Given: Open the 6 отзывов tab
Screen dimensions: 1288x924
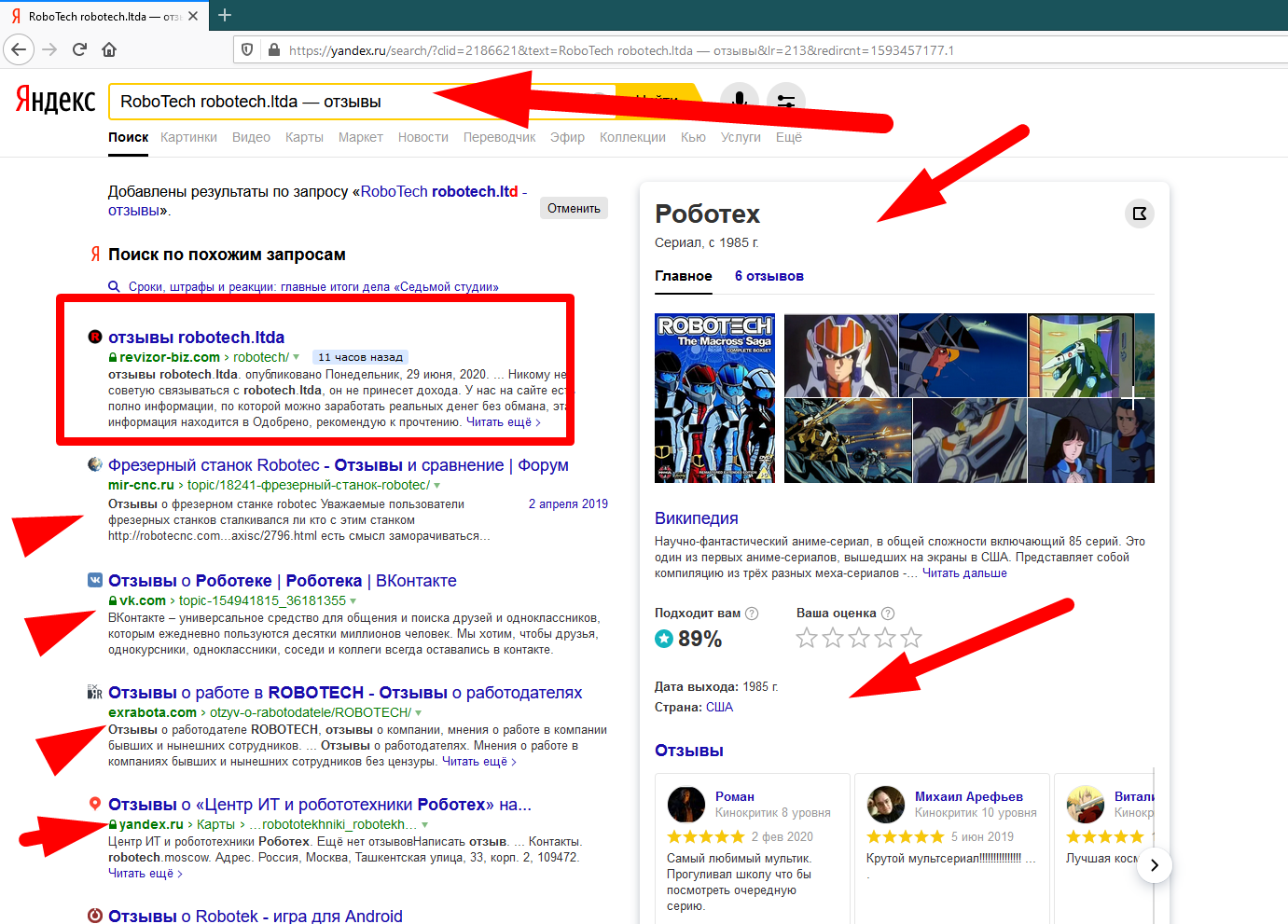Looking at the screenshot, I should [769, 276].
